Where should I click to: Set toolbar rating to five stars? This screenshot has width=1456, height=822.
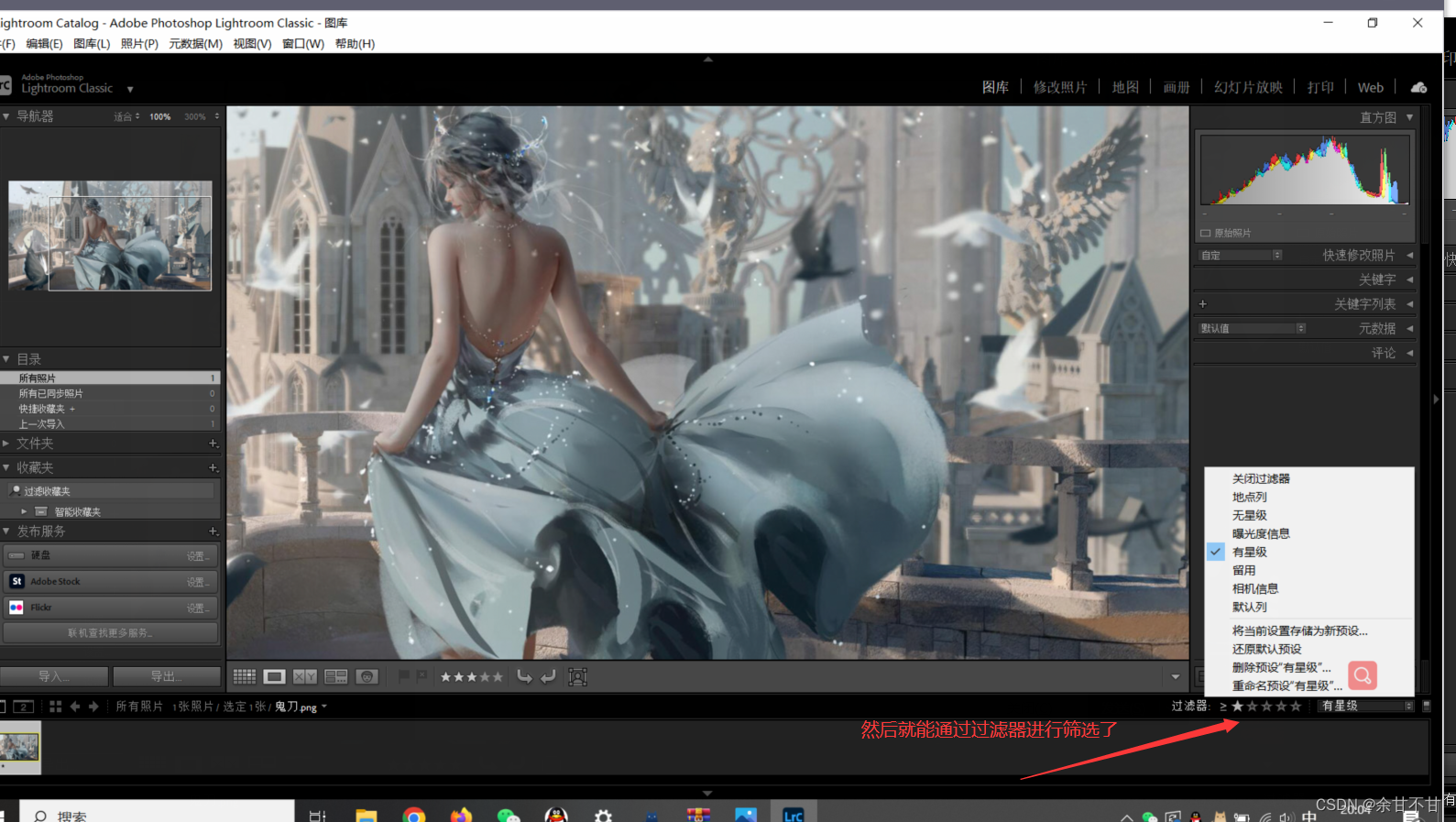[x=498, y=677]
